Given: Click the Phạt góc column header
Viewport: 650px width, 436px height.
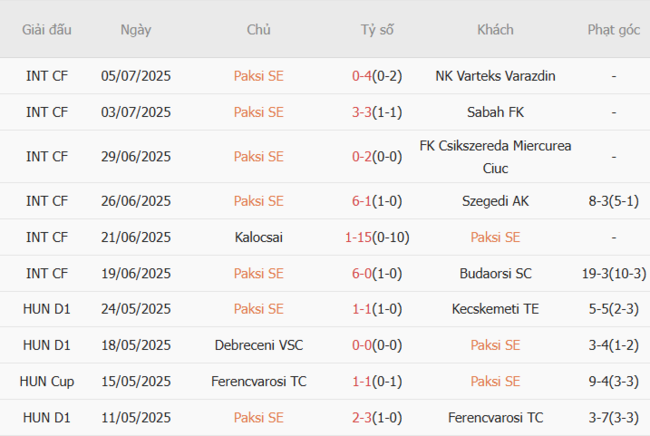Looking at the screenshot, I should click(613, 30).
